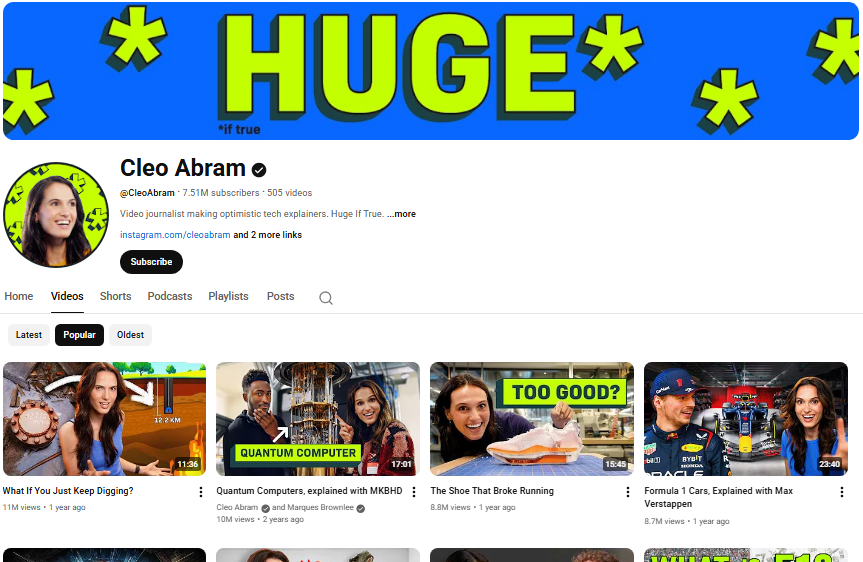Select the Oldest sort chip
863x562 pixels.
tap(130, 335)
